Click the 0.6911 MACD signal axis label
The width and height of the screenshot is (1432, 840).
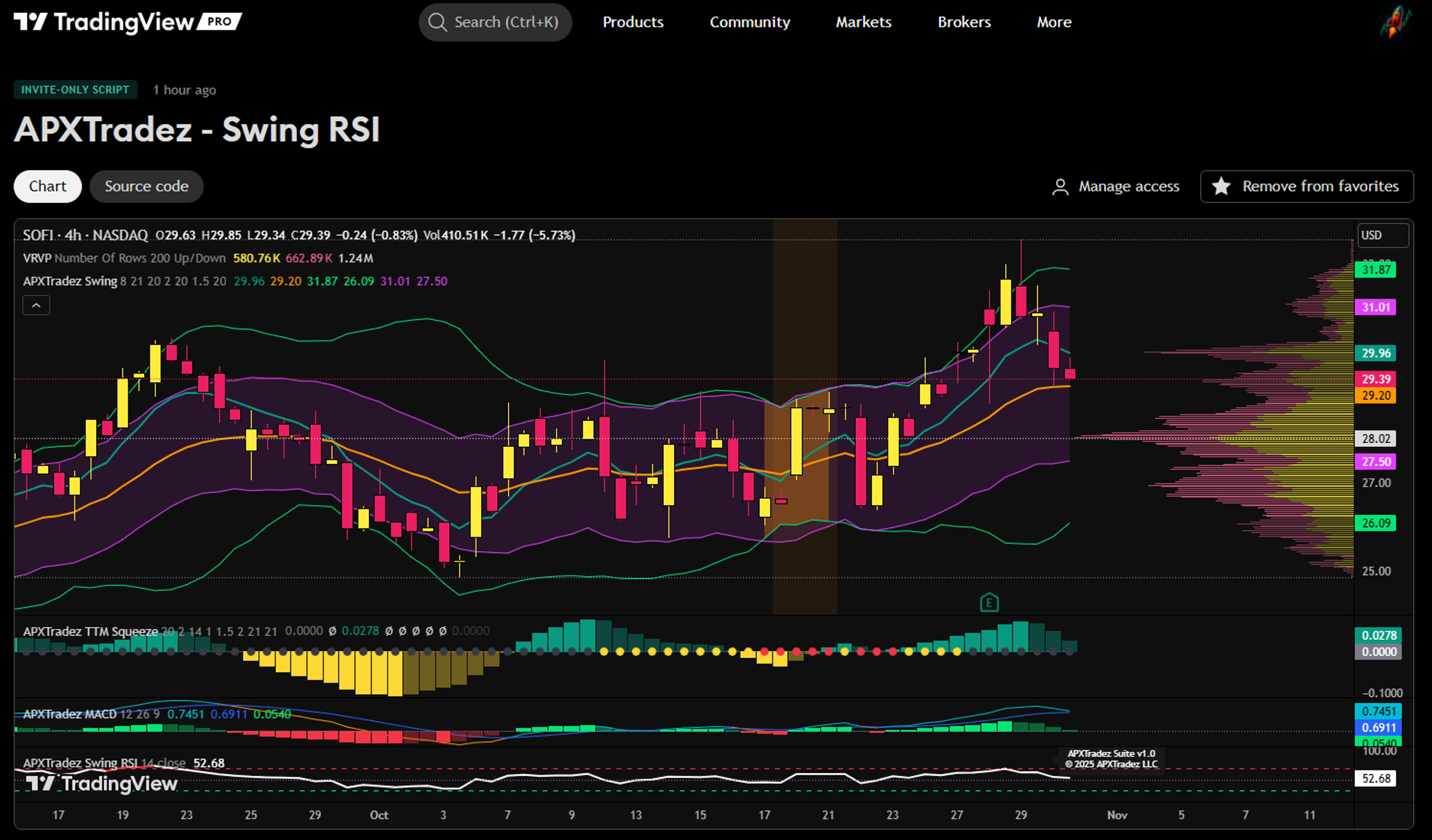[1378, 728]
